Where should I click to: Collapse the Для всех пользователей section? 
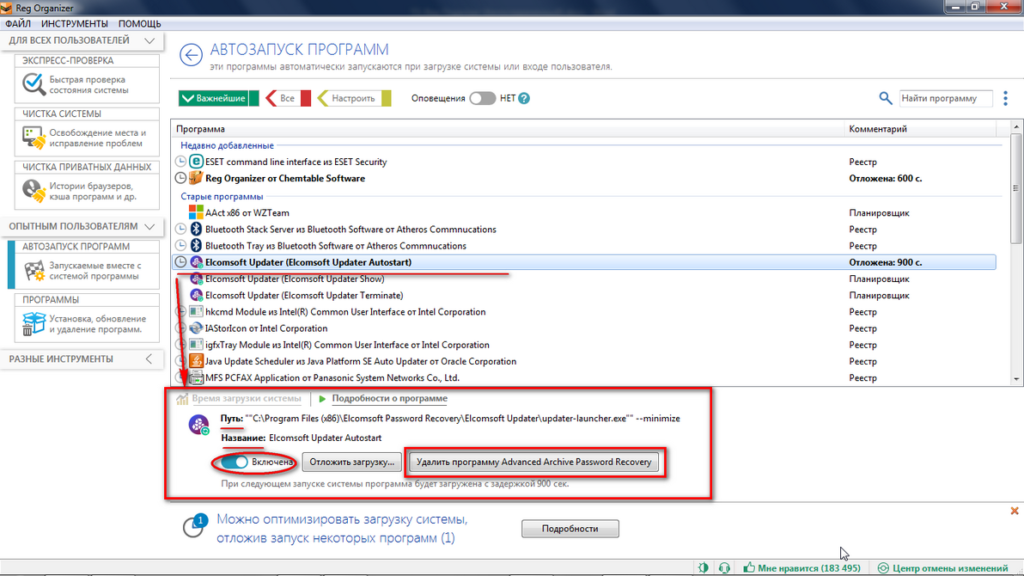tap(149, 40)
